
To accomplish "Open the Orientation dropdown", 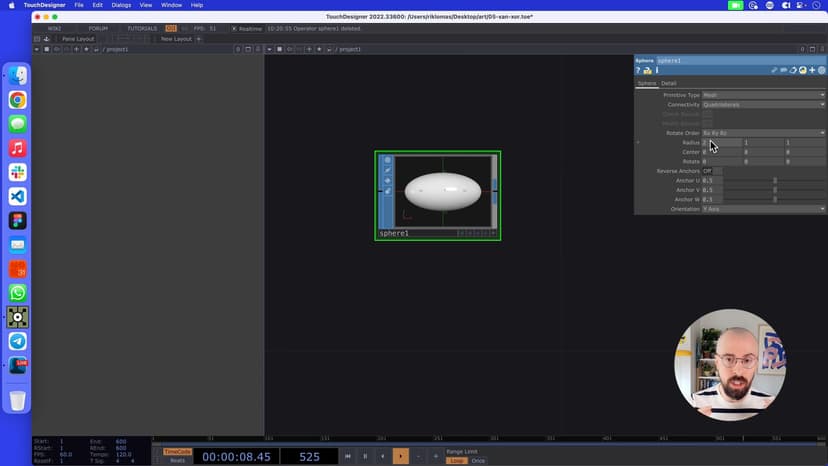I will [x=763, y=209].
